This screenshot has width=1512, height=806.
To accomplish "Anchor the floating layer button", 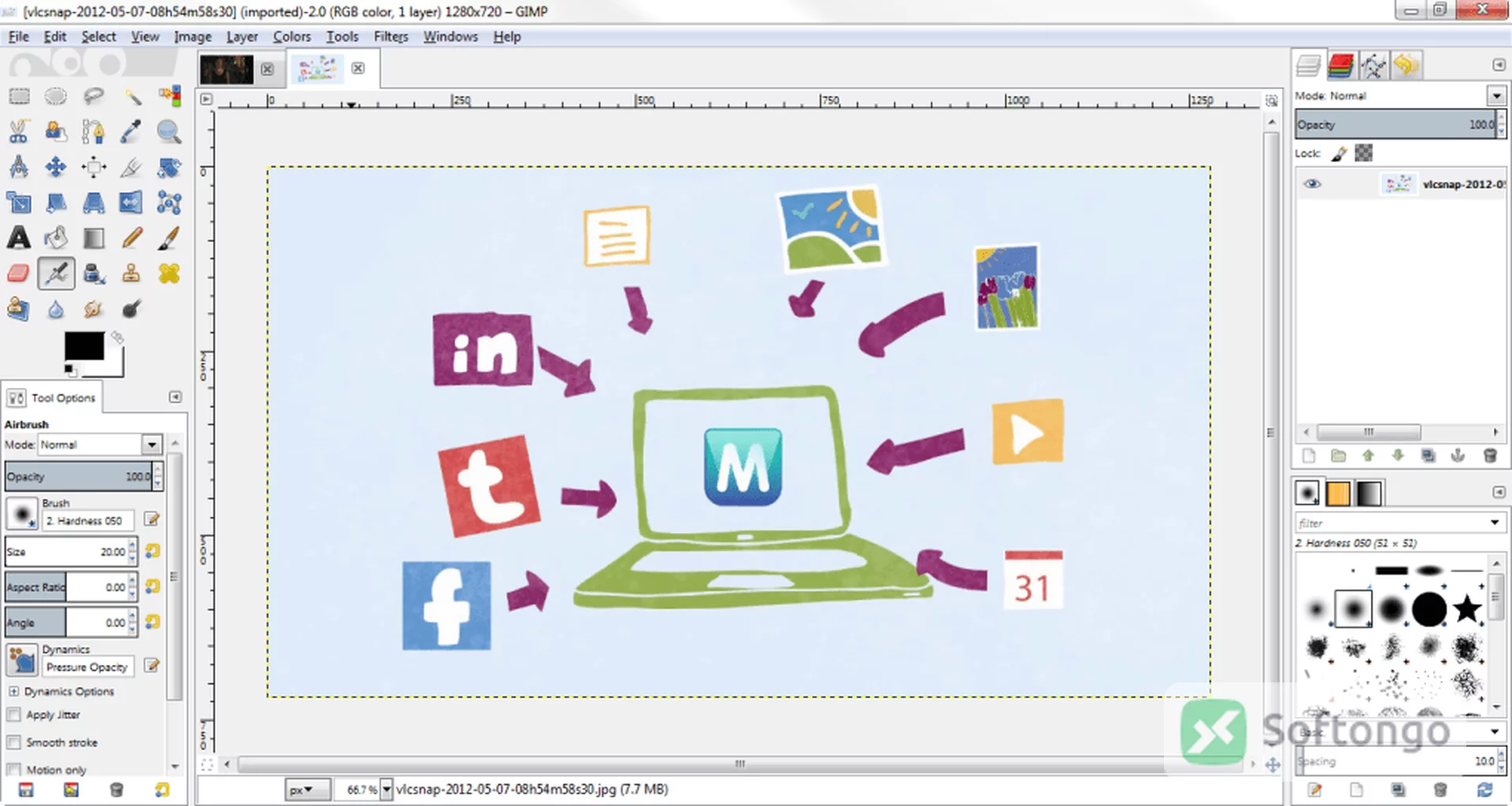I will coord(1458,456).
